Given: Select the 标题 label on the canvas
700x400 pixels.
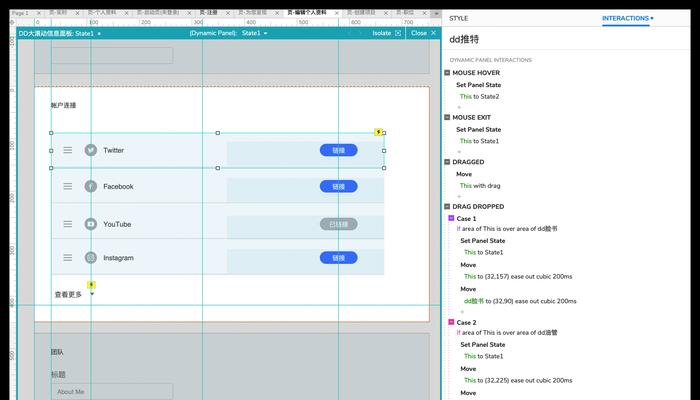Looking at the screenshot, I should tap(58, 374).
